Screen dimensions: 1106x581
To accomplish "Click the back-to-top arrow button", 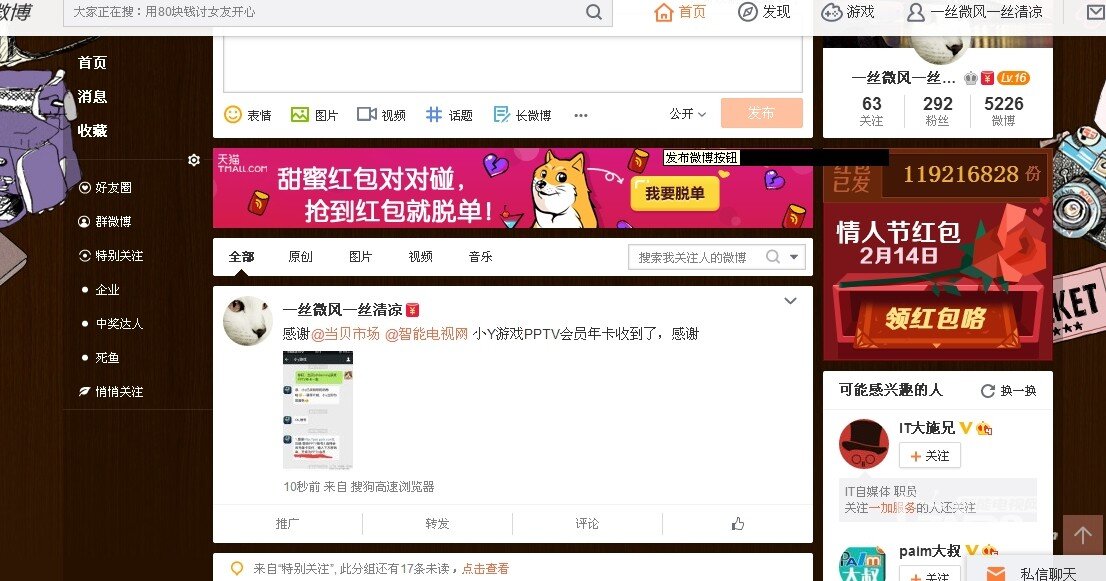I will tap(1082, 535).
